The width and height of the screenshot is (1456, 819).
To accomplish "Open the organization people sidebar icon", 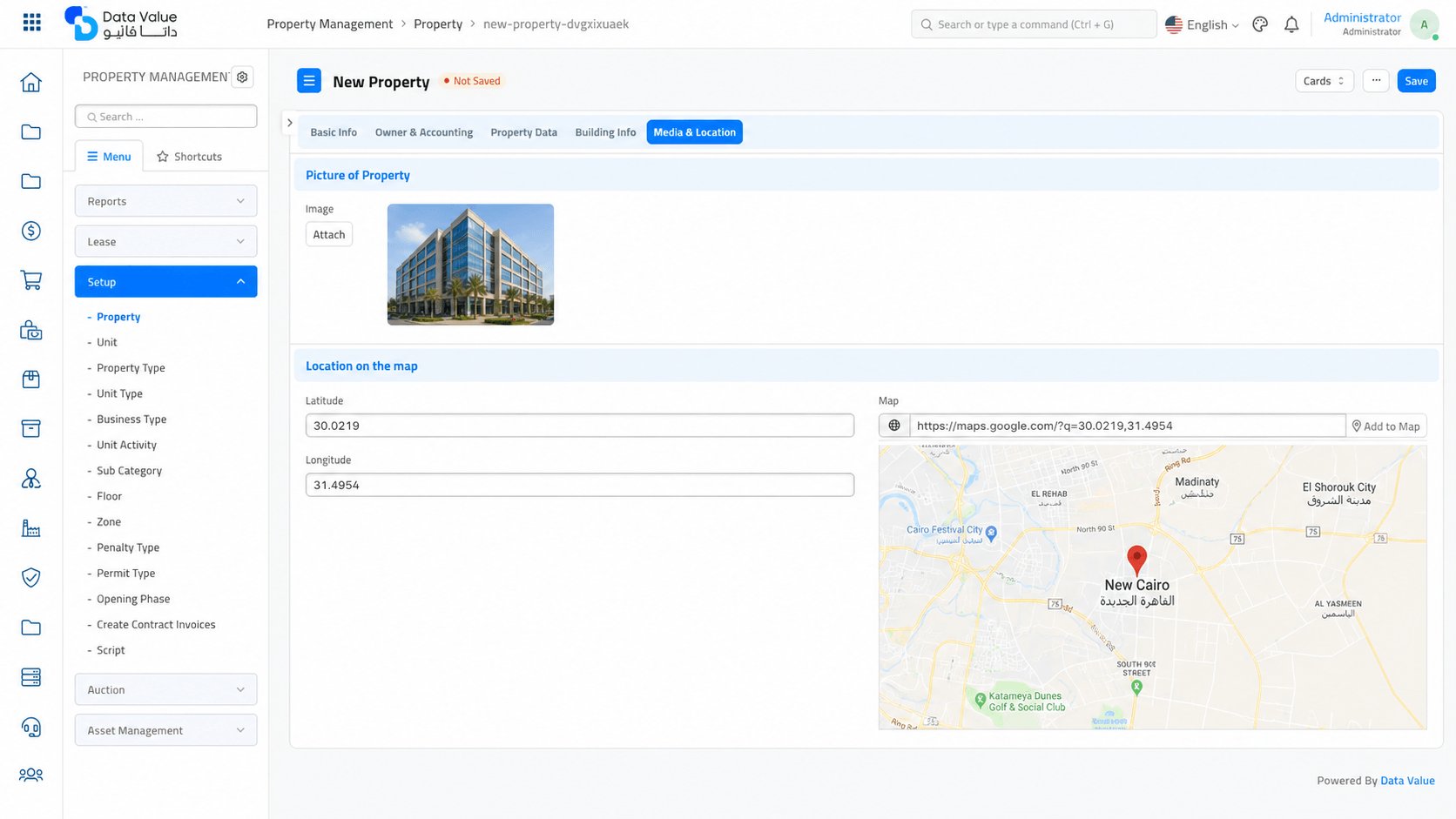I will click(31, 479).
